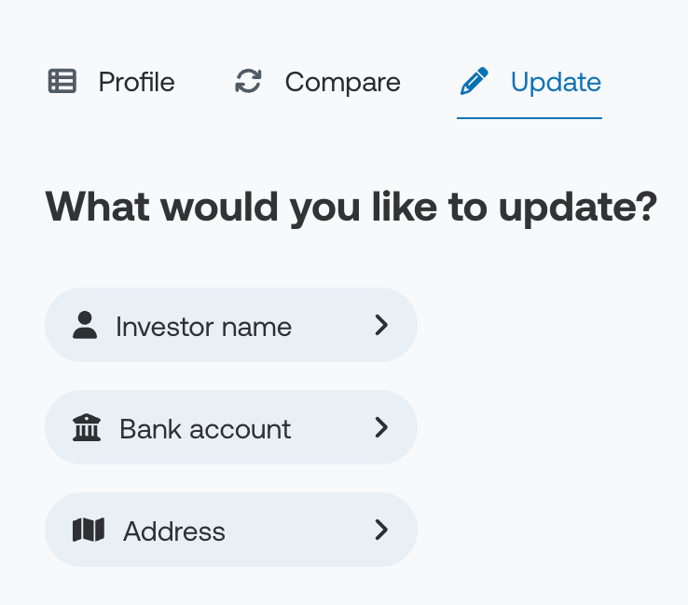This screenshot has height=605, width=688.
Task: Click the Profile list icon
Action: 62,81
